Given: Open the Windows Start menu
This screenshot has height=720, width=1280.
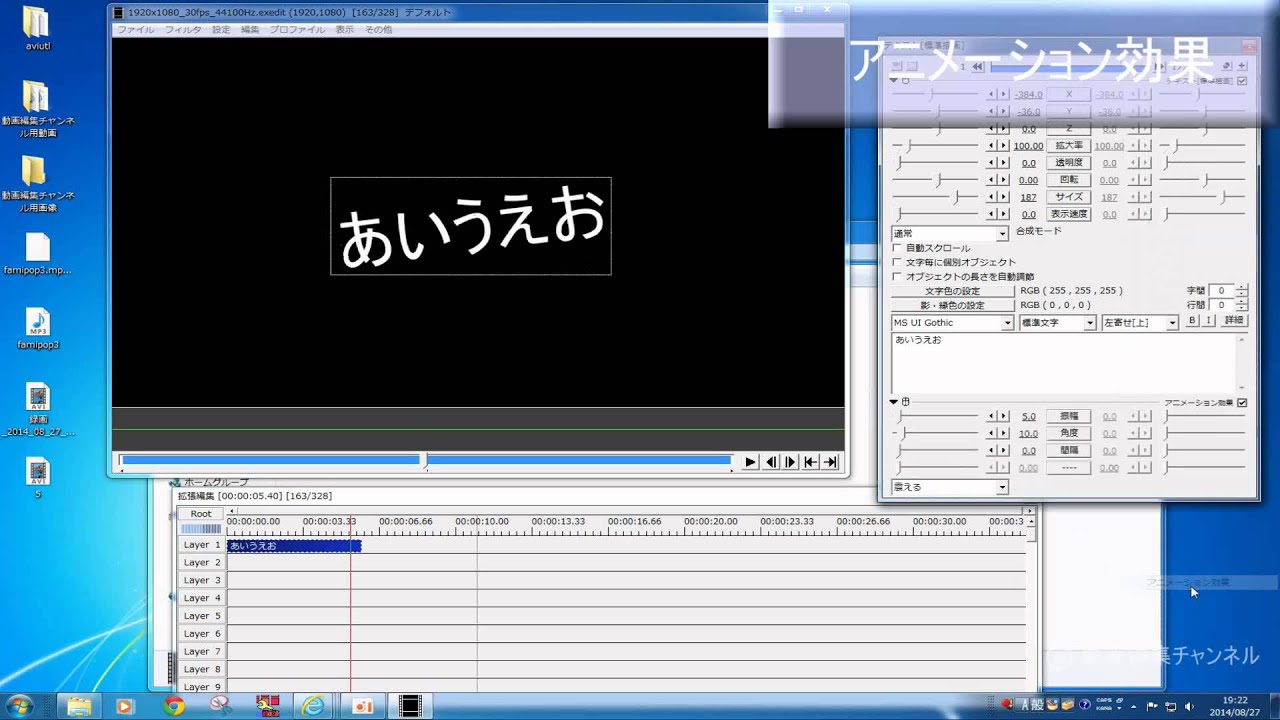Looking at the screenshot, I should pyautogui.click(x=19, y=706).
